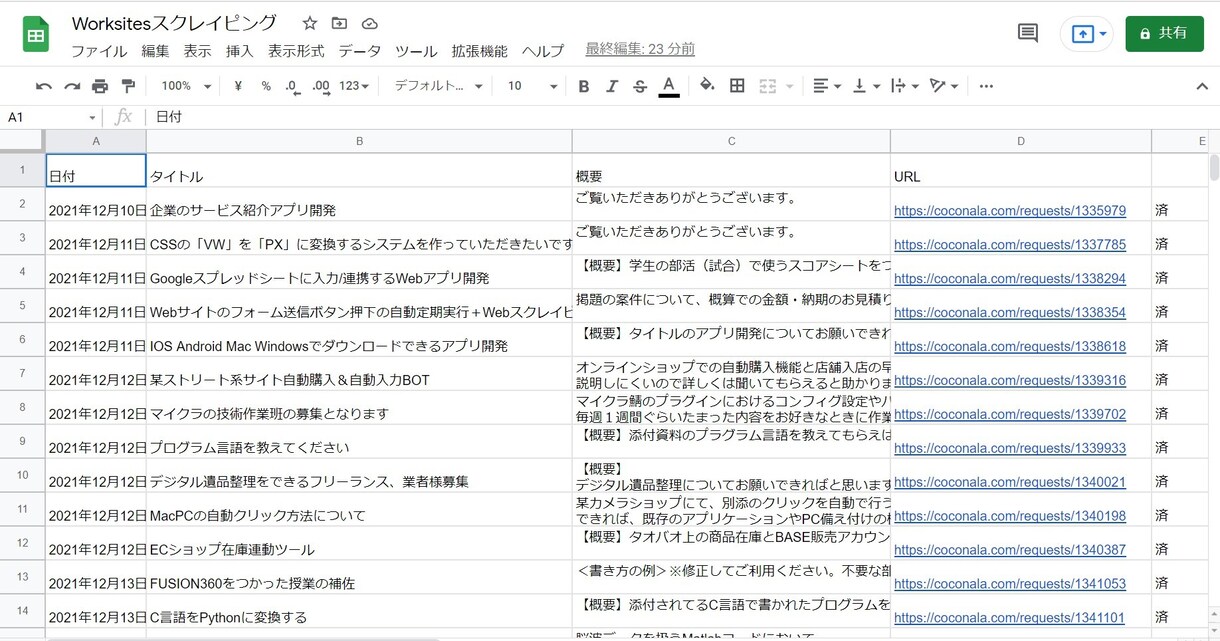
Task: Open link coconala.com/requests/1339316
Action: coord(1010,381)
